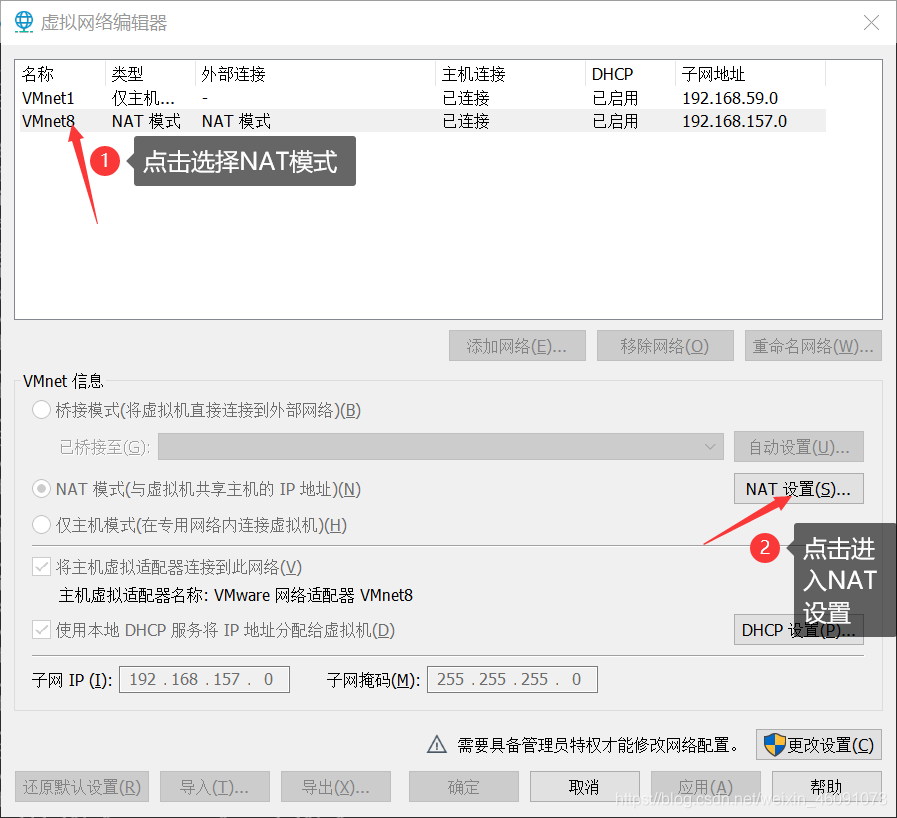
Task: Select NAT mode radio button
Action: point(41,489)
